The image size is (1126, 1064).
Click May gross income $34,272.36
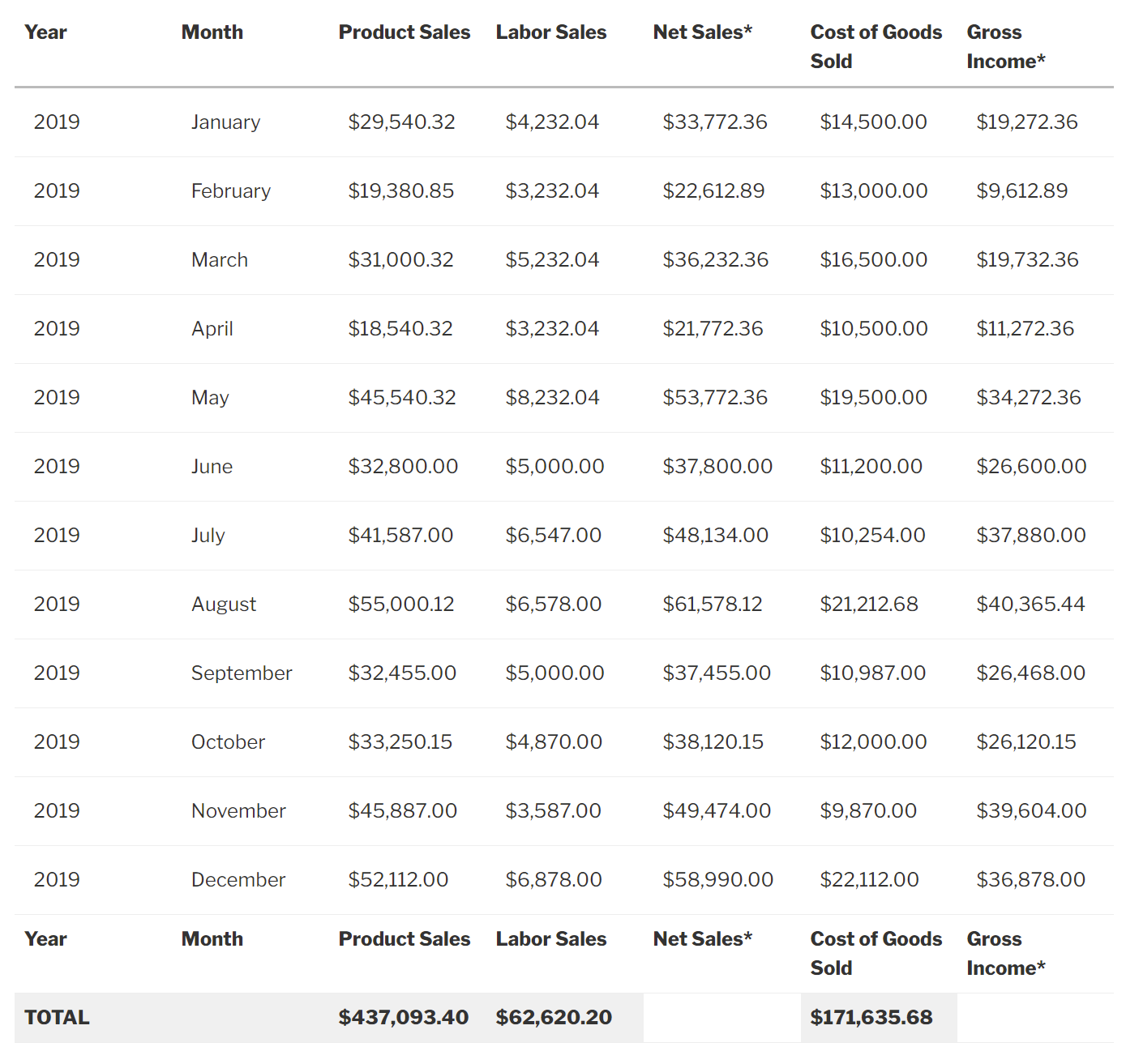(1028, 398)
